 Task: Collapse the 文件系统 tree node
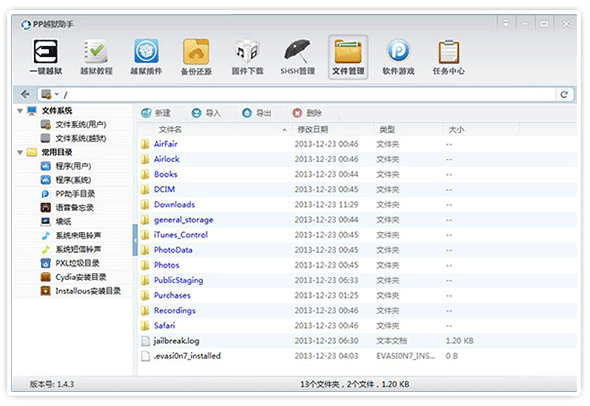(20, 111)
